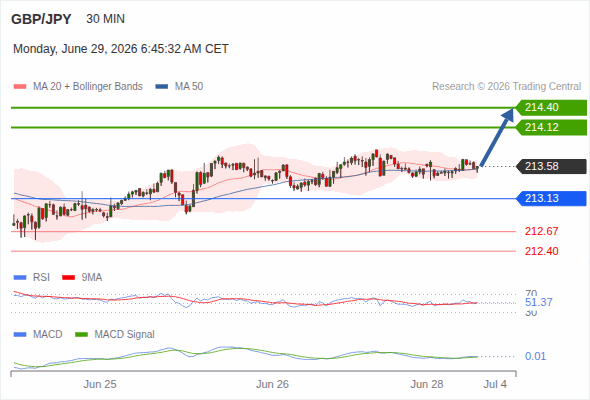Click the MACD Signal green legend marker
The image size is (590, 400).
coord(81,335)
